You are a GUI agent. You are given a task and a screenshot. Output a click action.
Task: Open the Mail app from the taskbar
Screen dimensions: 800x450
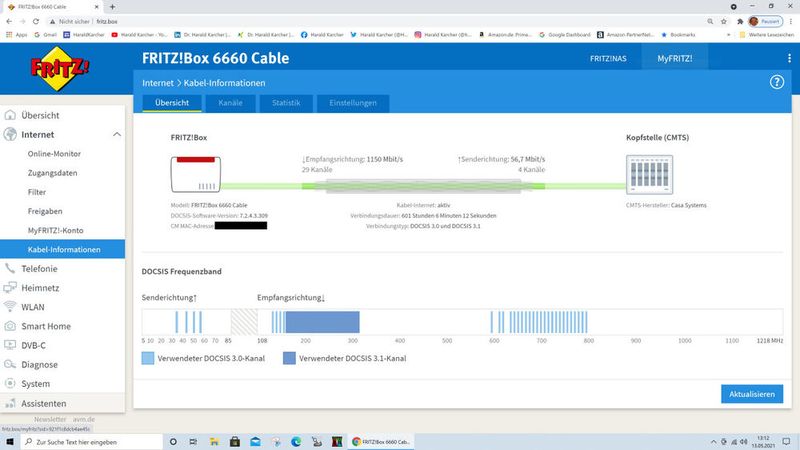click(255, 442)
